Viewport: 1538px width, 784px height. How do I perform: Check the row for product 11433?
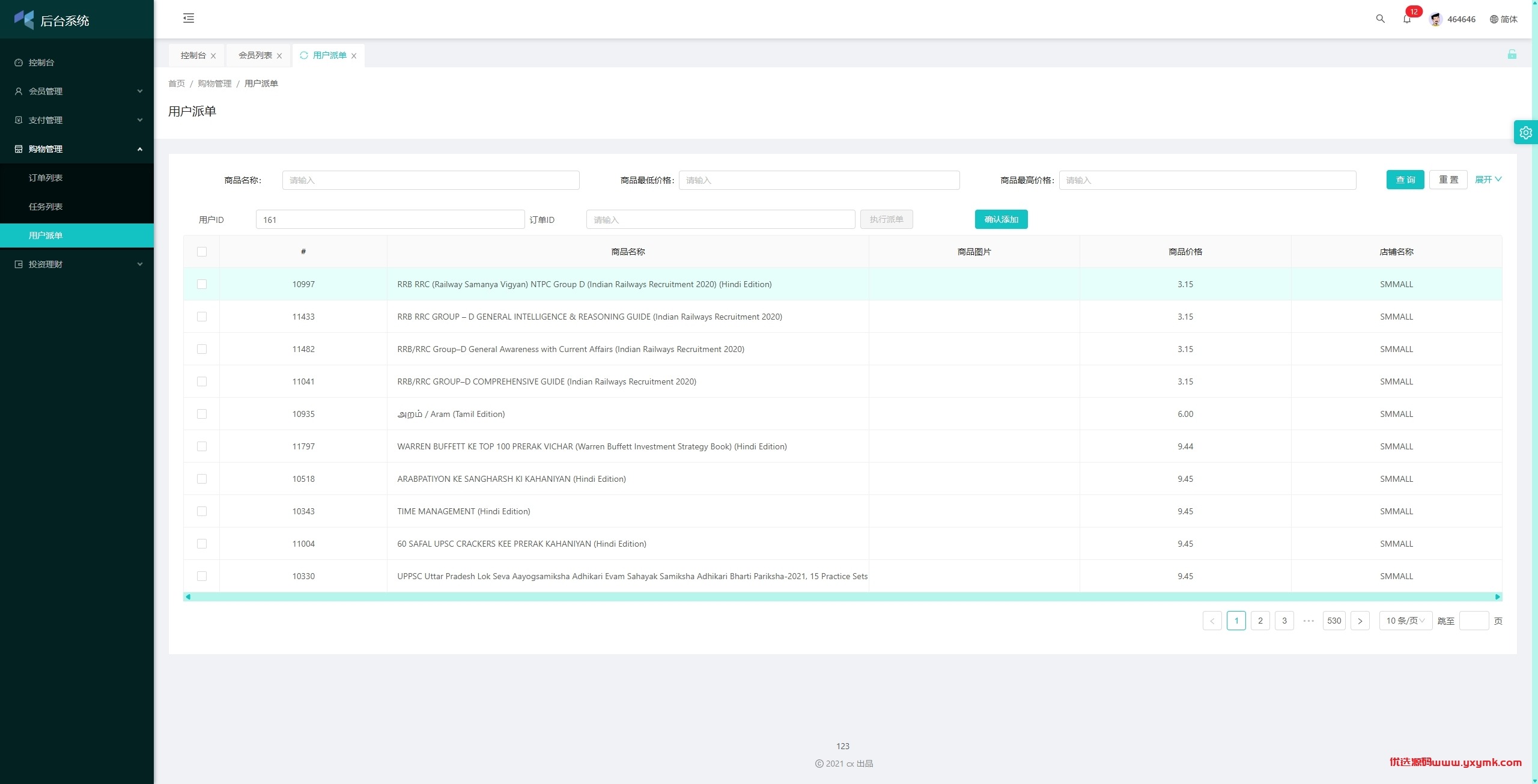tap(202, 317)
